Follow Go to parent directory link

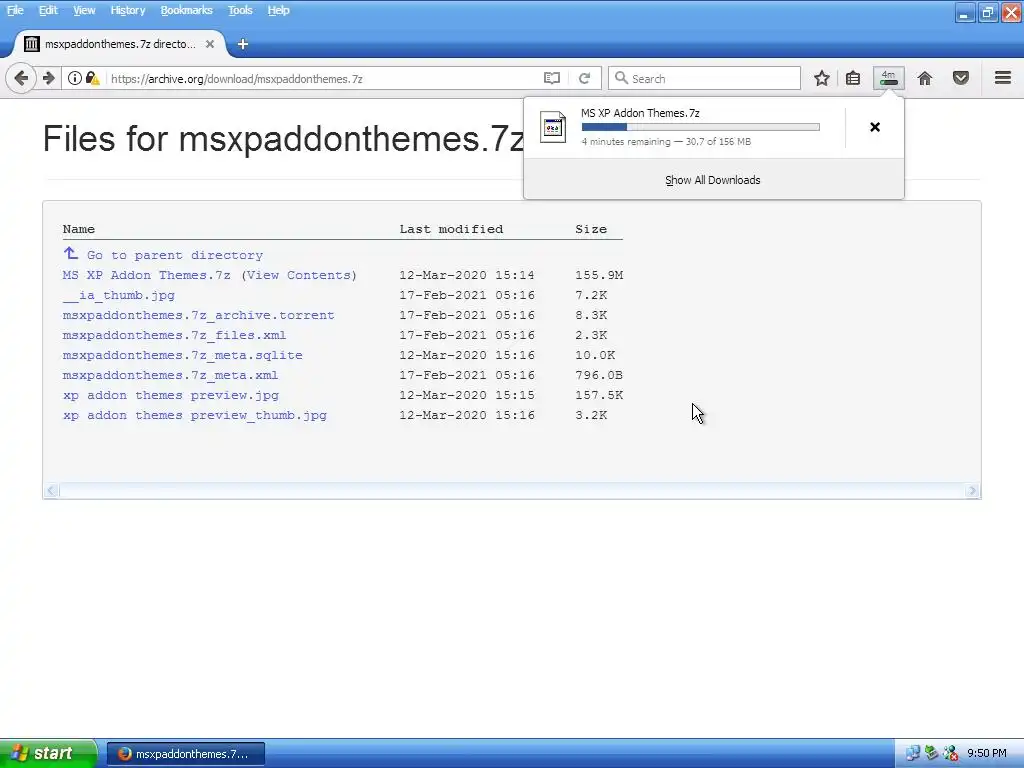[x=175, y=255]
